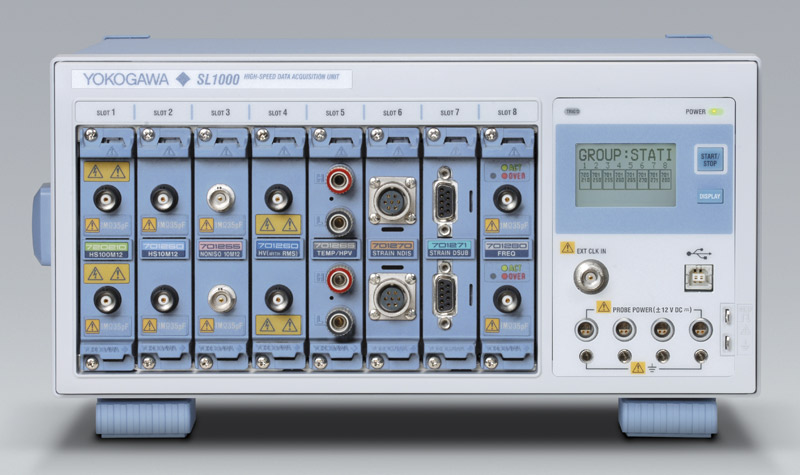This screenshot has height=475, width=800.
Task: Select upper BNC input of slot 8
Action: (507, 198)
